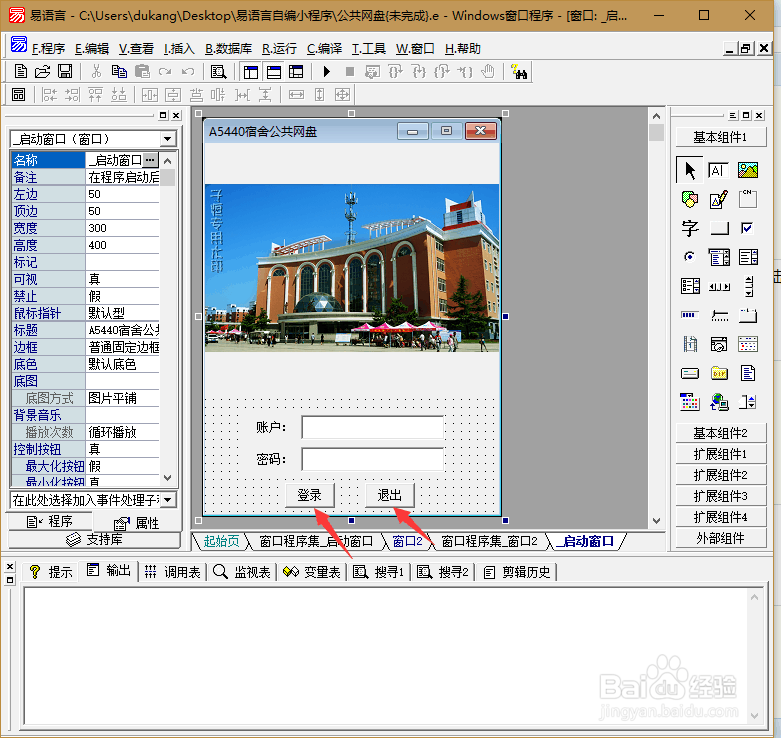Select the picture box component icon
The height and width of the screenshot is (738, 781).
[748, 170]
